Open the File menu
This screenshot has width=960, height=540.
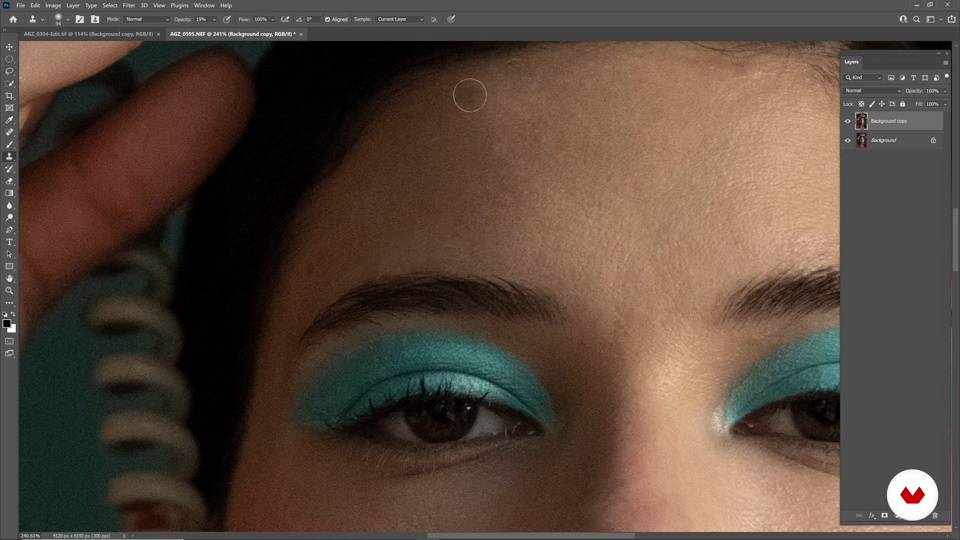[x=20, y=6]
